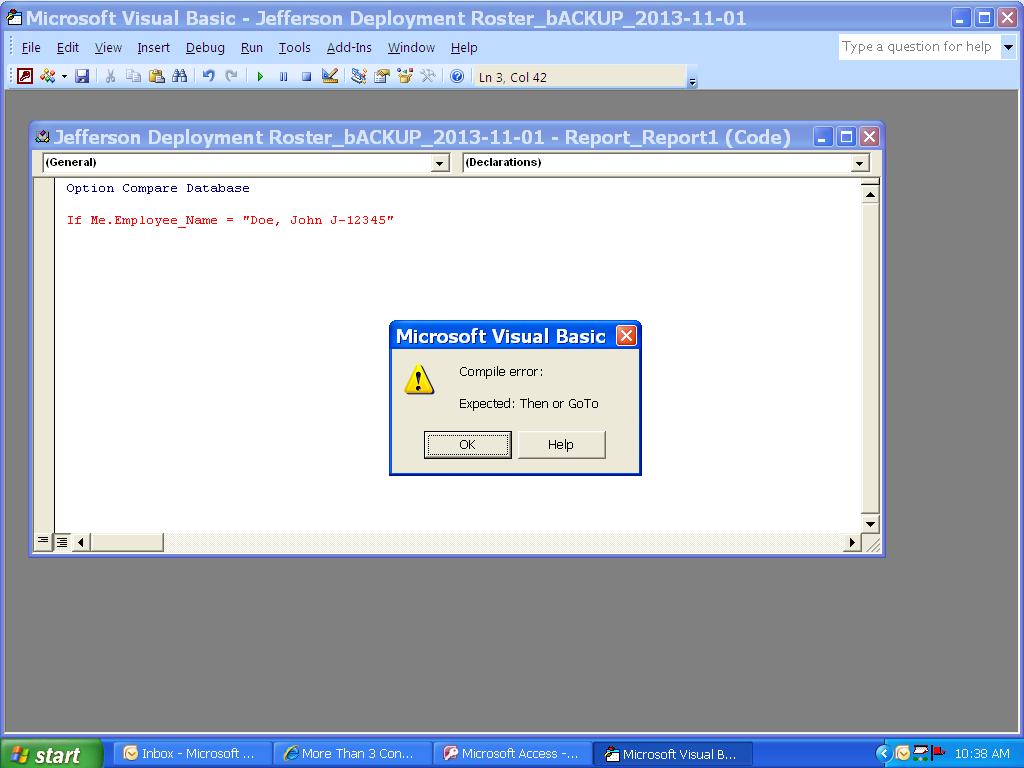This screenshot has height=768, width=1024.
Task: Click the View Microsoft Access icon
Action: tap(25, 76)
